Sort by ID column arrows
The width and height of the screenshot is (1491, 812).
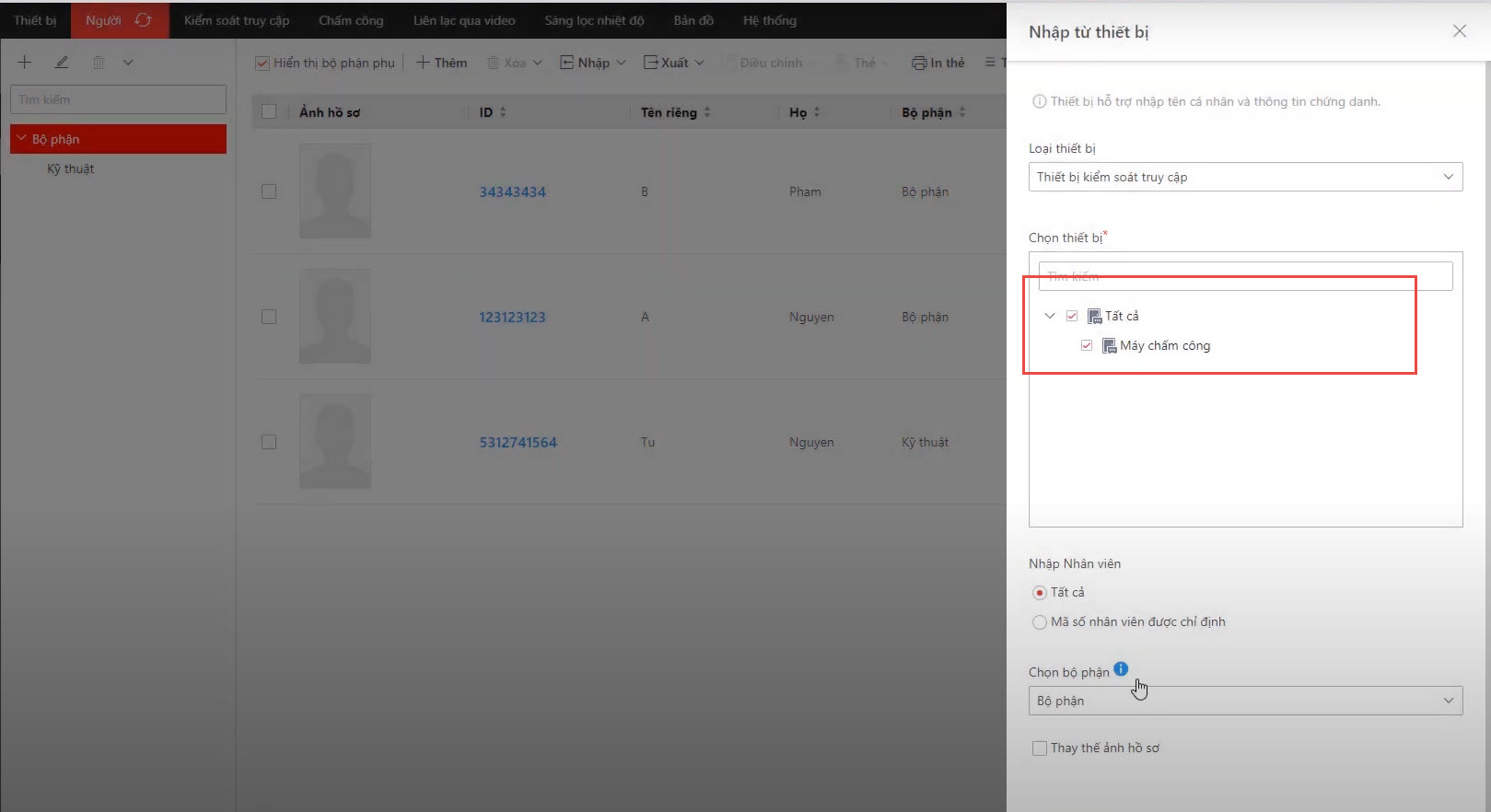tap(503, 112)
